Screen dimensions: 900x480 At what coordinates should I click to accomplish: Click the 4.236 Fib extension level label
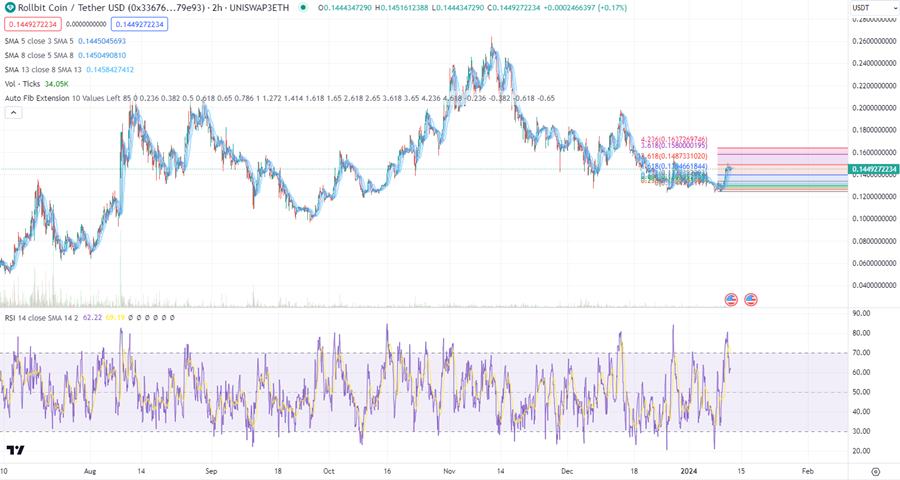click(674, 140)
